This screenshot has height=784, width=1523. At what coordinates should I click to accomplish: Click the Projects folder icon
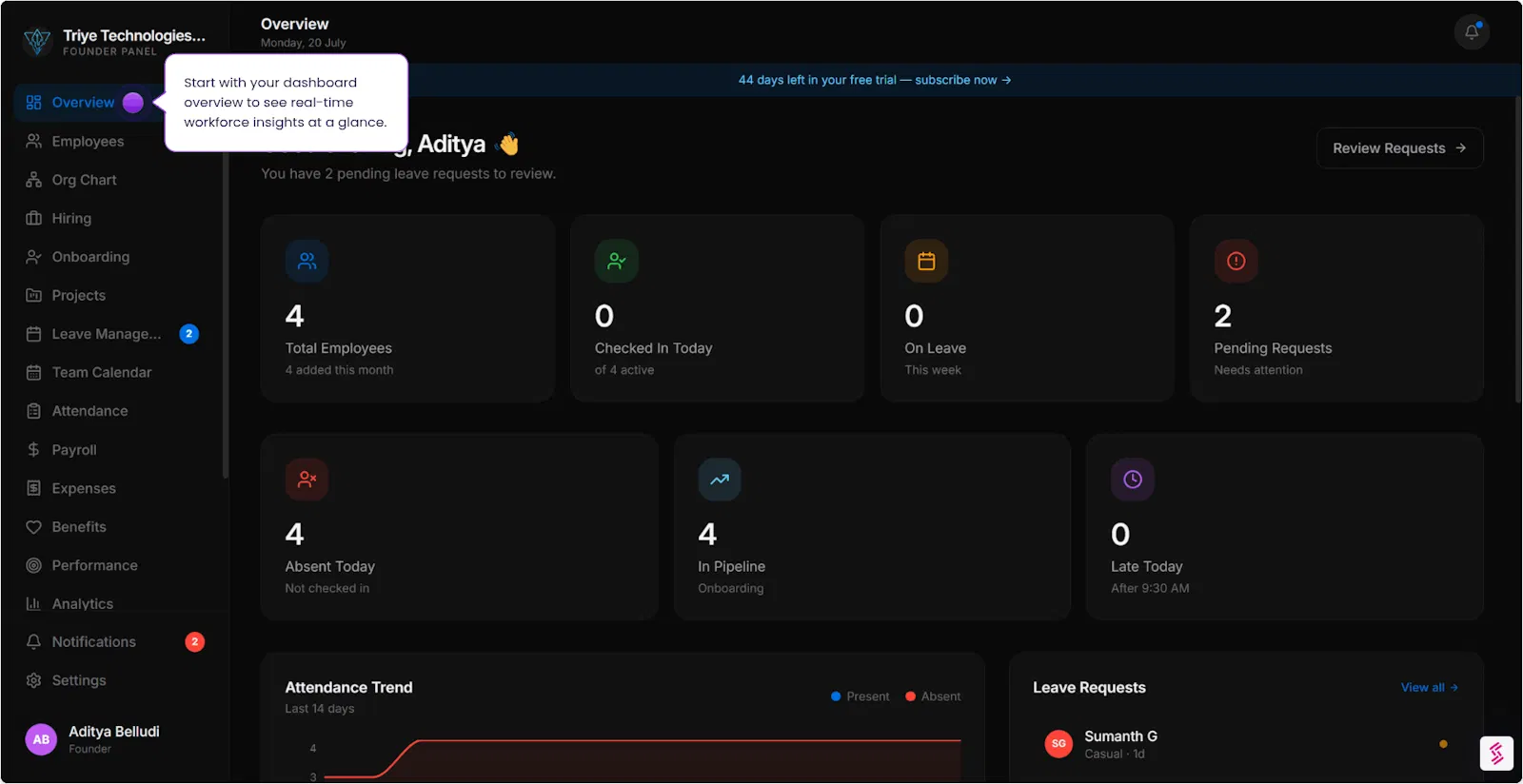[34, 295]
